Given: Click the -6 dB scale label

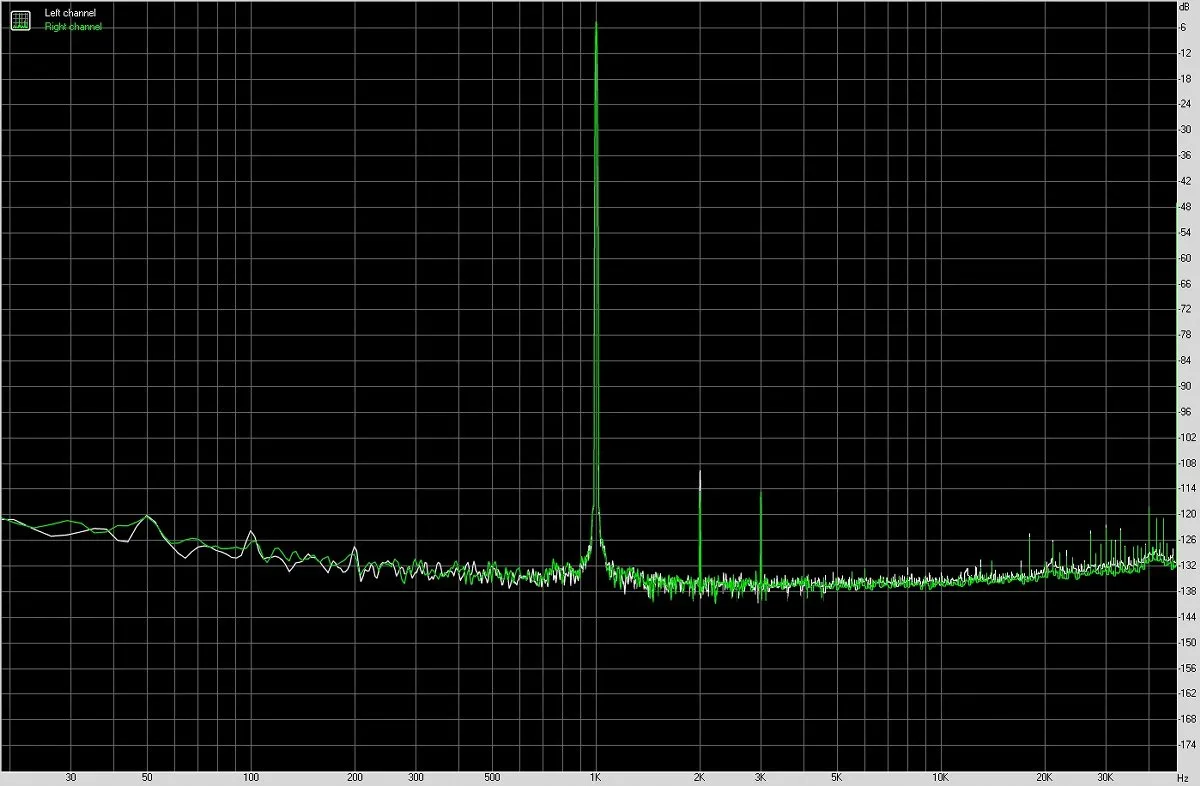Looking at the screenshot, I should pyautogui.click(x=1184, y=27).
